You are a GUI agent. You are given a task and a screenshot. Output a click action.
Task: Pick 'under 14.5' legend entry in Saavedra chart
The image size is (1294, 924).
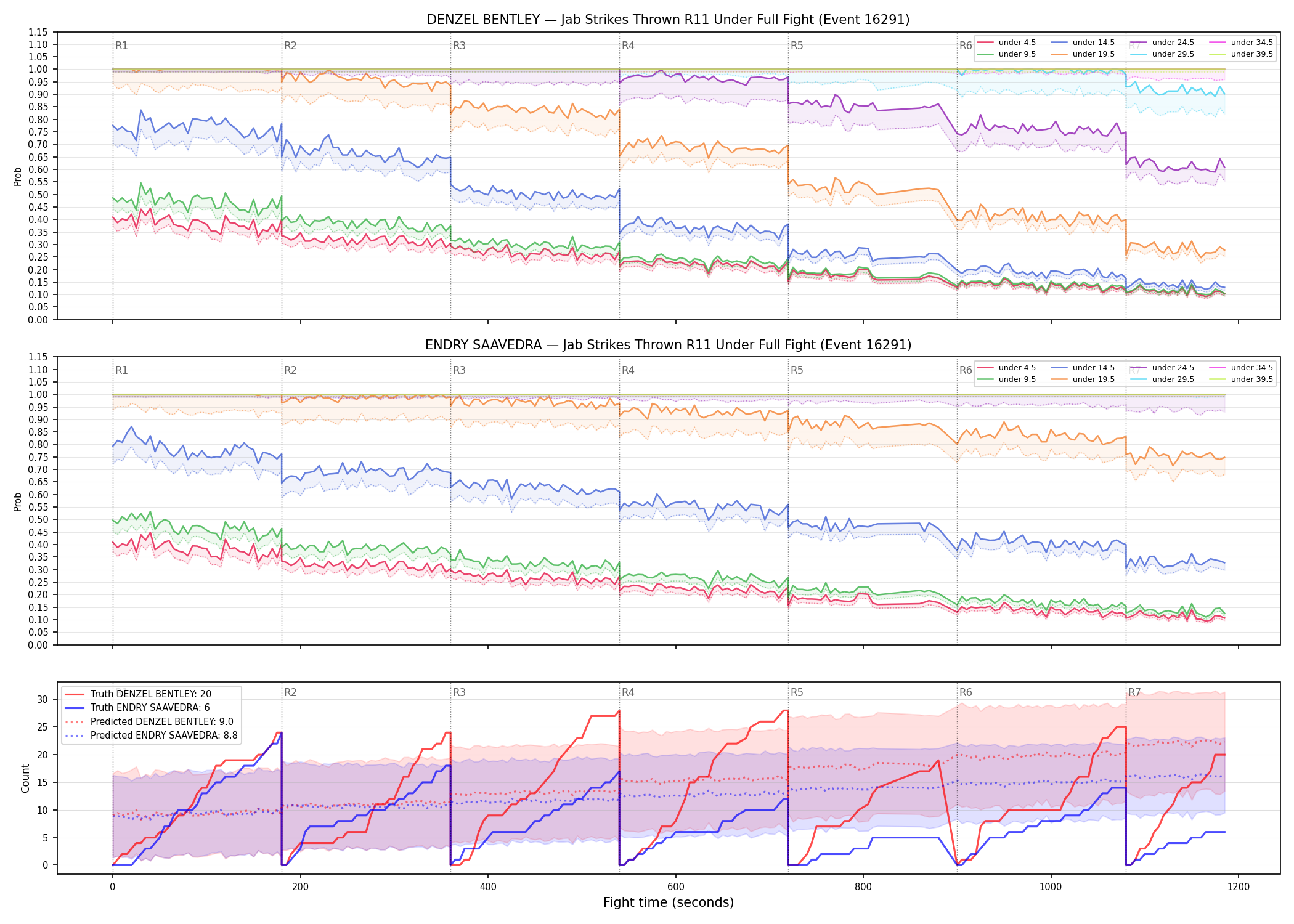point(1083,368)
